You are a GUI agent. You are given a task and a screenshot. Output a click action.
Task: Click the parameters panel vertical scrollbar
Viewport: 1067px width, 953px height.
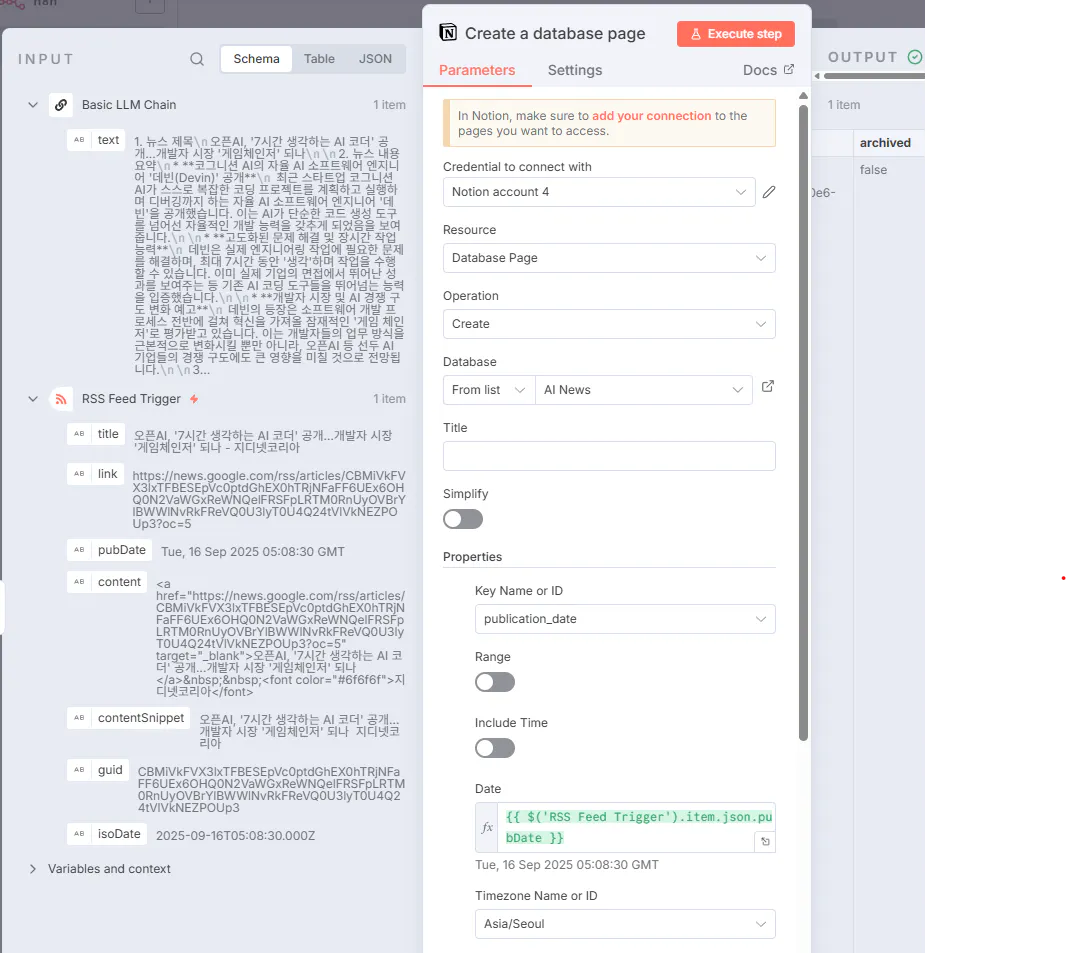click(804, 422)
